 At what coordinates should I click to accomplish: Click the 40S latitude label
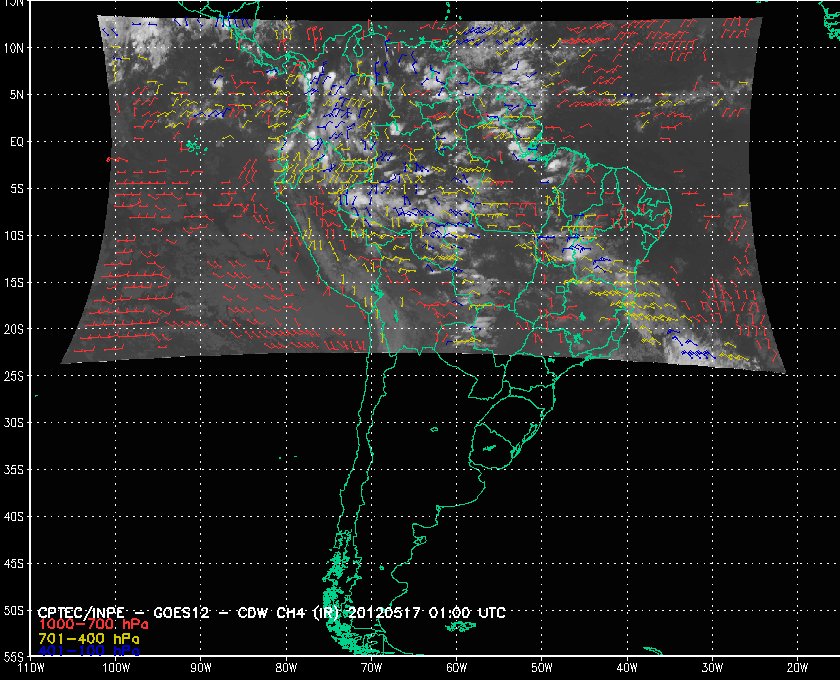(x=14, y=517)
